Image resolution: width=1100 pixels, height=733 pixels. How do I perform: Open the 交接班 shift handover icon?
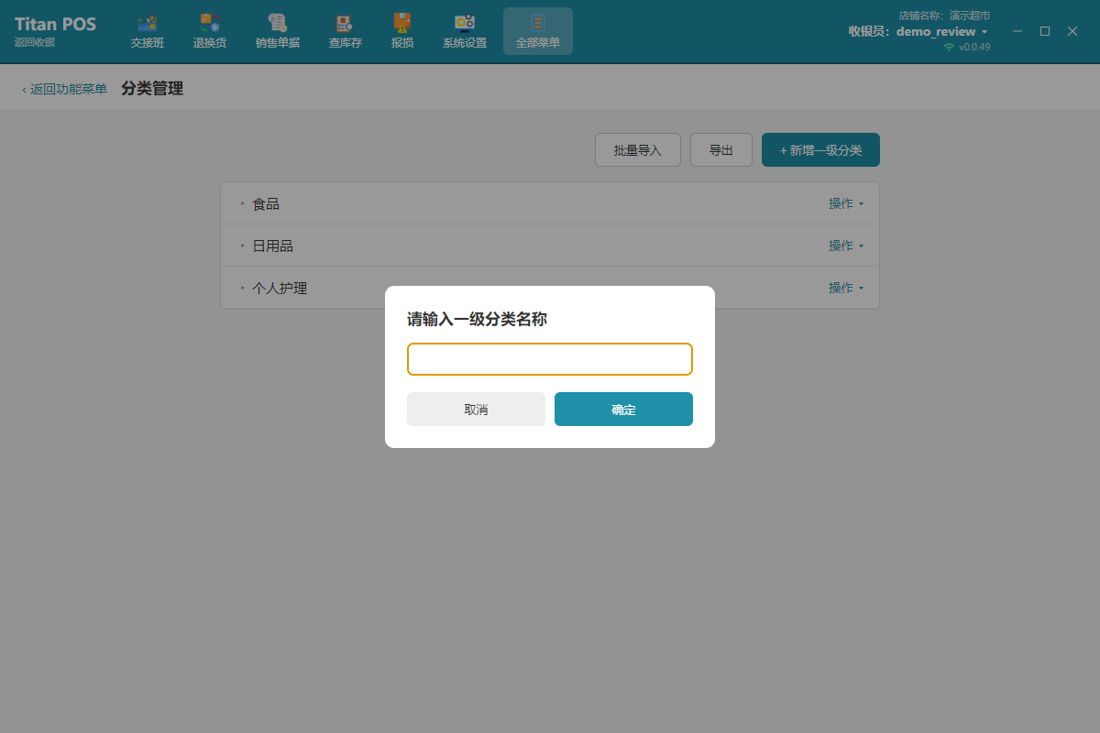147,32
